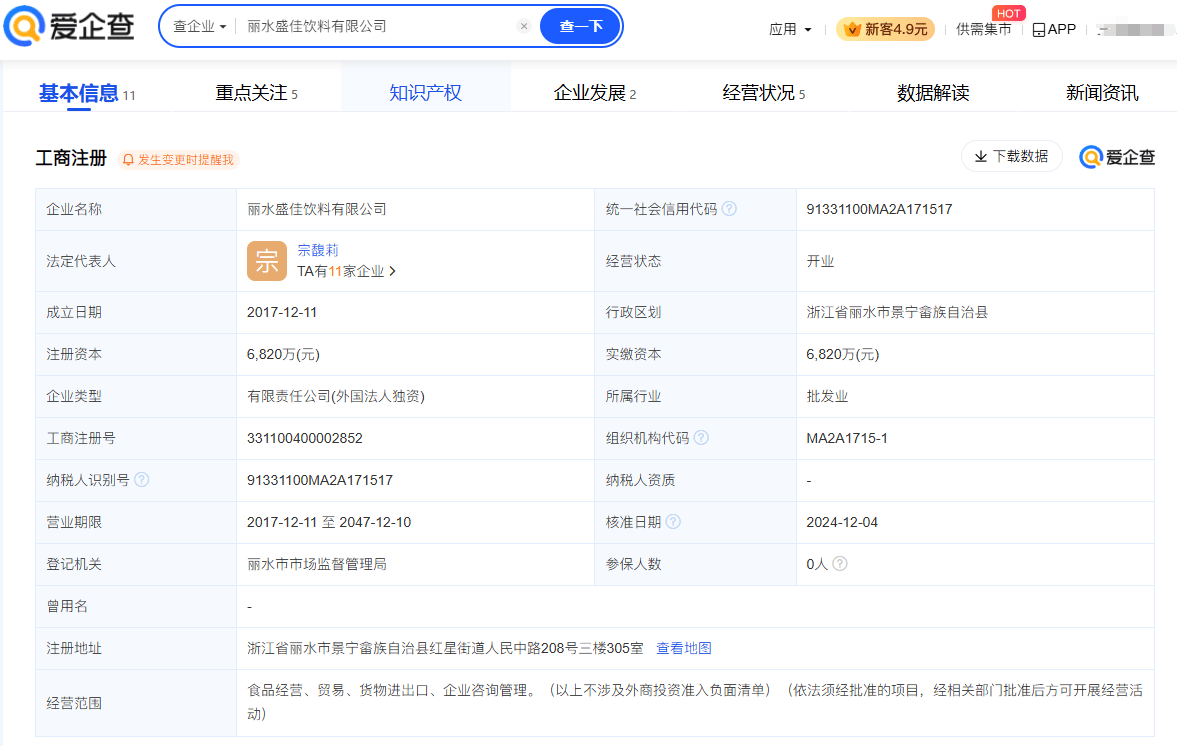Click bell reminder 发生变更时提醒我
Screen dimensions: 1177x746
coord(179,160)
